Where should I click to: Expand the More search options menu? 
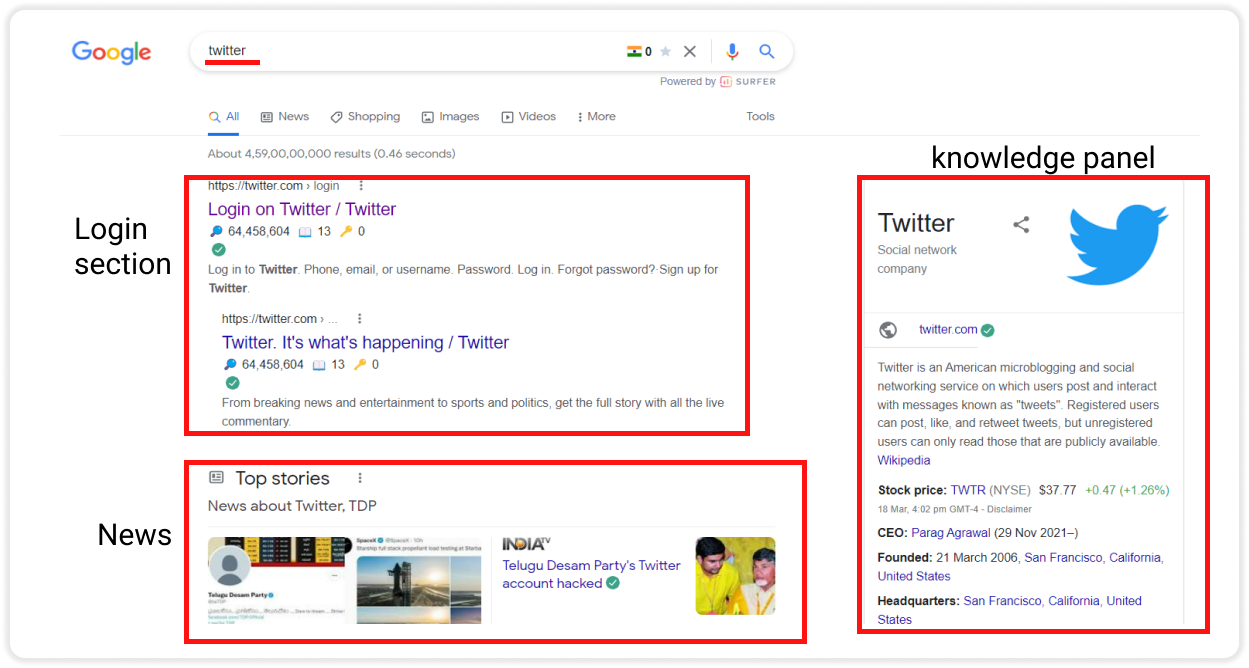596,117
